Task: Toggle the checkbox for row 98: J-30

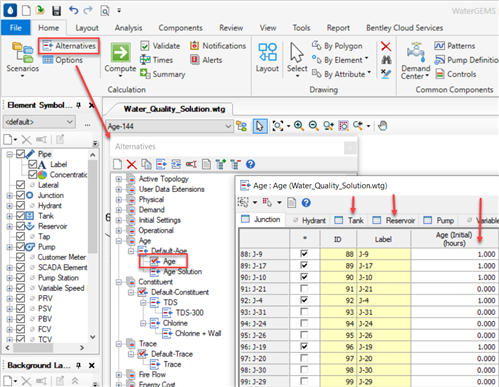Action: (304, 369)
